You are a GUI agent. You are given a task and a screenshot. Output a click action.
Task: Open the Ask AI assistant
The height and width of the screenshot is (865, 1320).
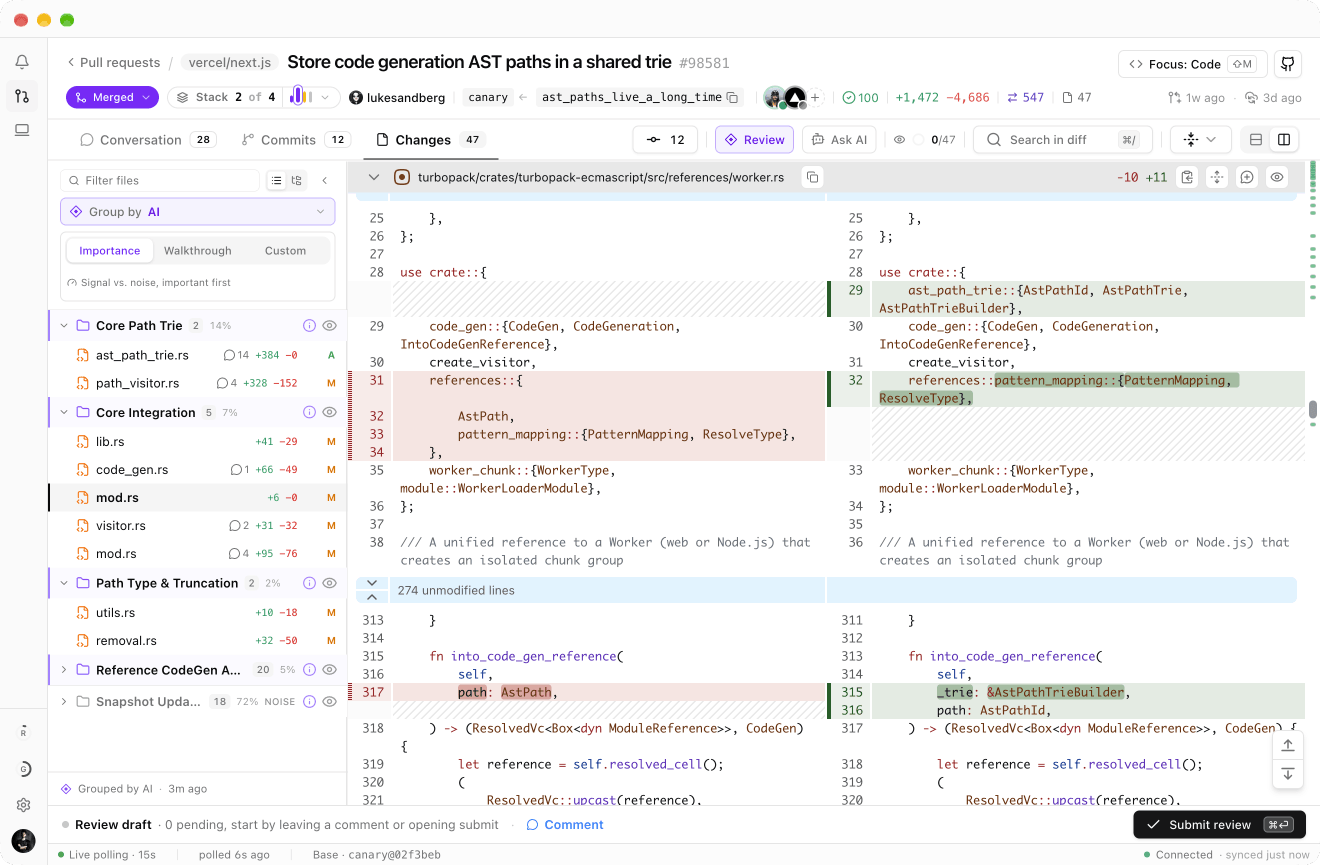pos(839,140)
